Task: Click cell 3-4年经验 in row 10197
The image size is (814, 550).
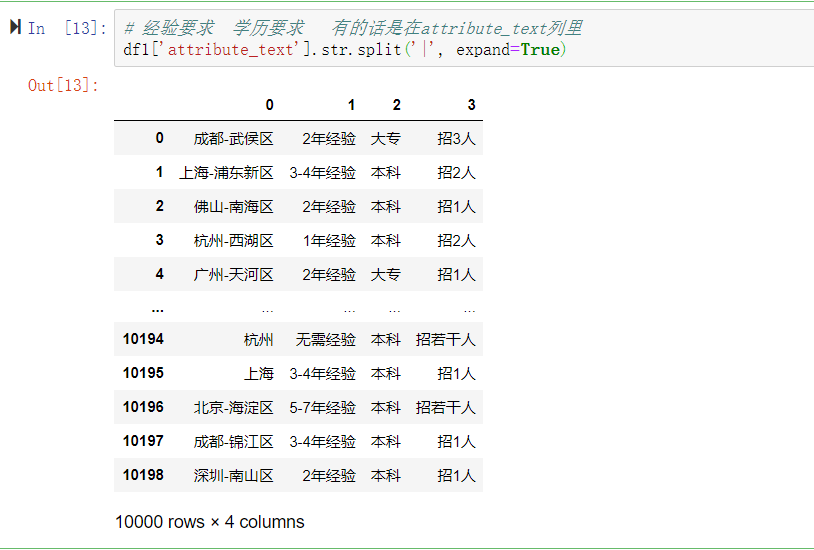Action: tap(322, 441)
